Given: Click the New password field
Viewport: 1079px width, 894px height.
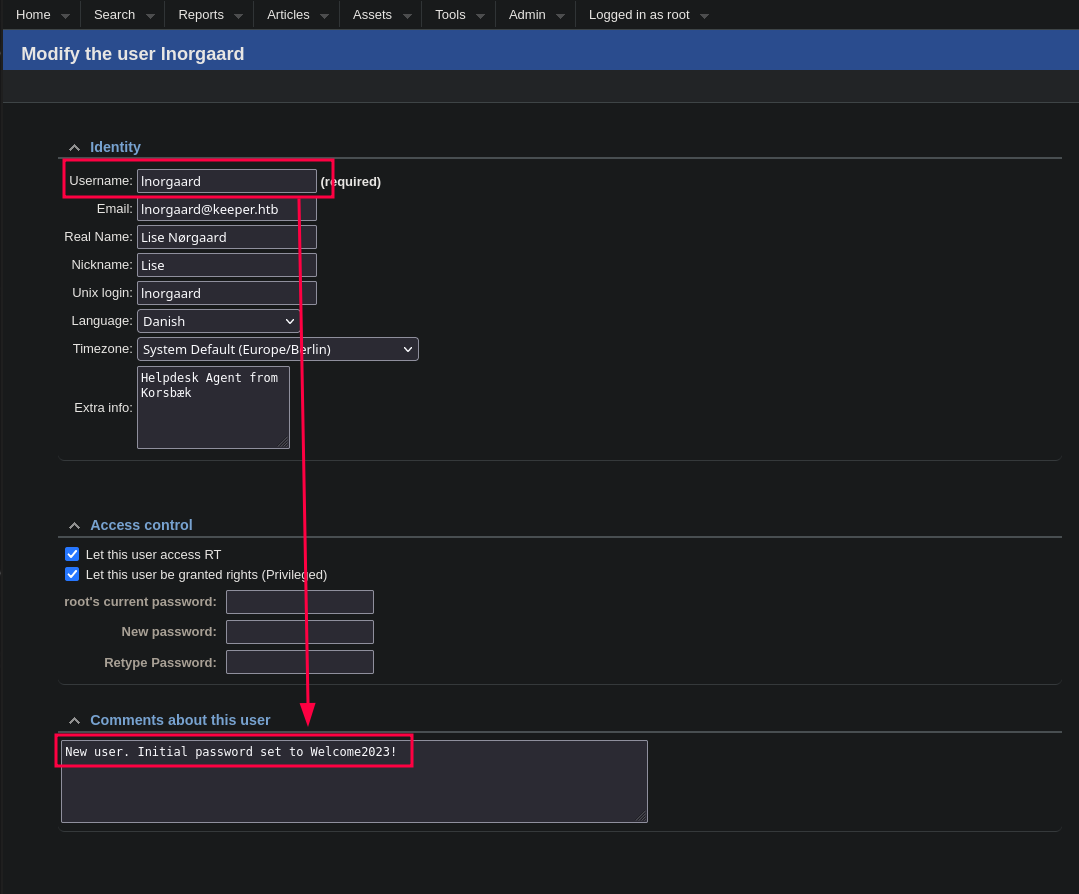Looking at the screenshot, I should click(299, 632).
